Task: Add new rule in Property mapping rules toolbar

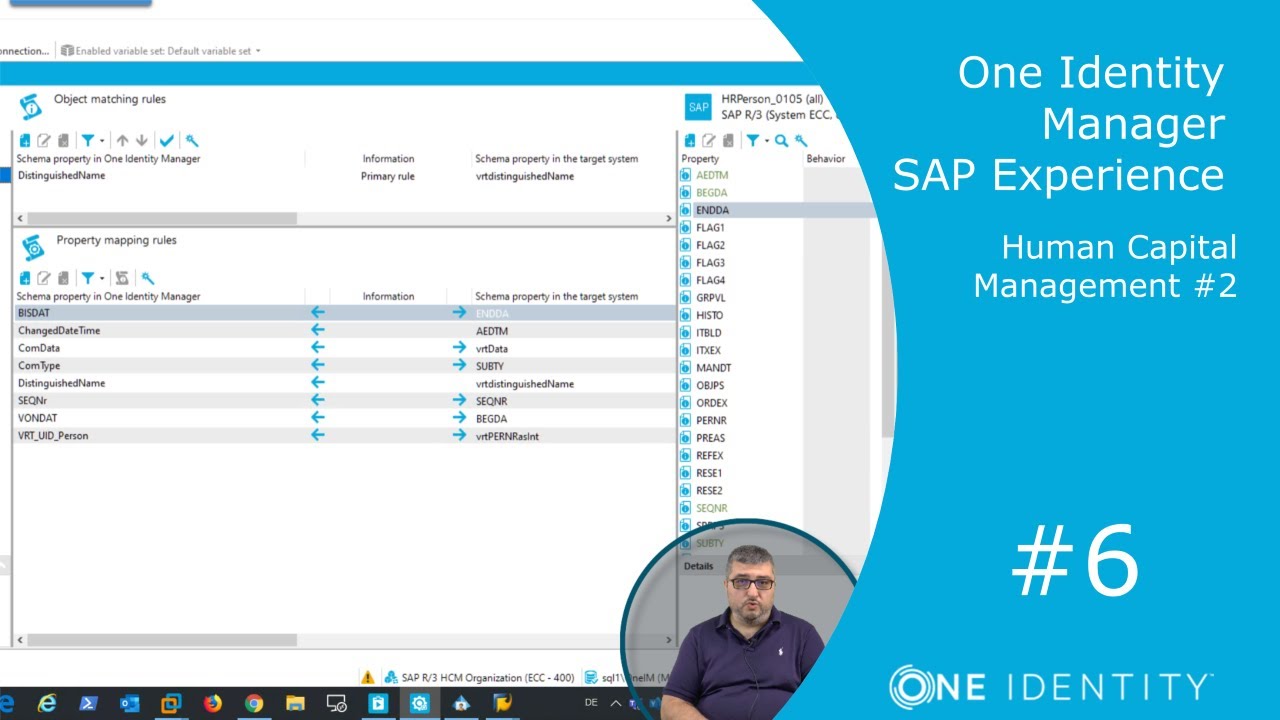Action: (25, 278)
